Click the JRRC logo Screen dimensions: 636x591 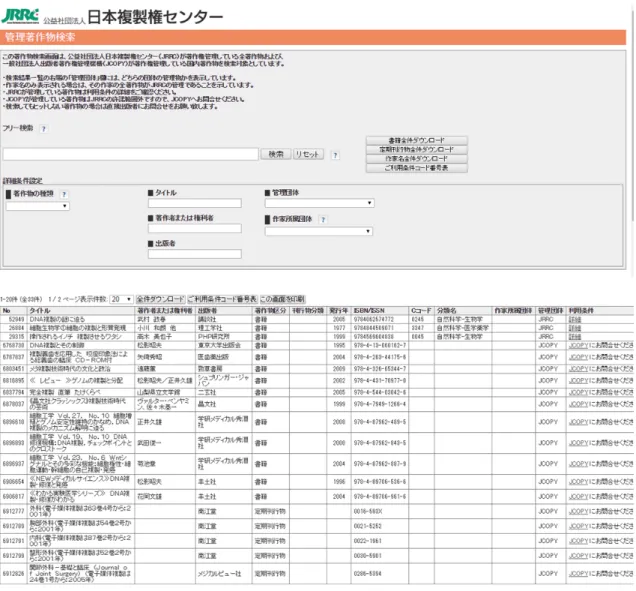(20, 16)
